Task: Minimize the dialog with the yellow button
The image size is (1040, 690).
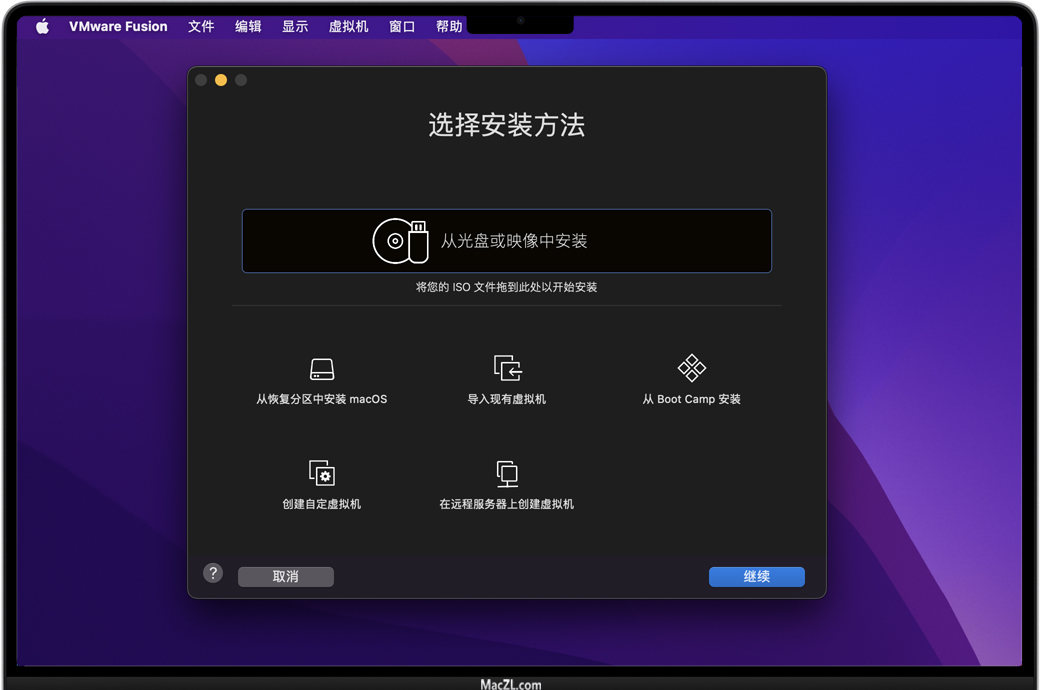Action: pyautogui.click(x=221, y=80)
